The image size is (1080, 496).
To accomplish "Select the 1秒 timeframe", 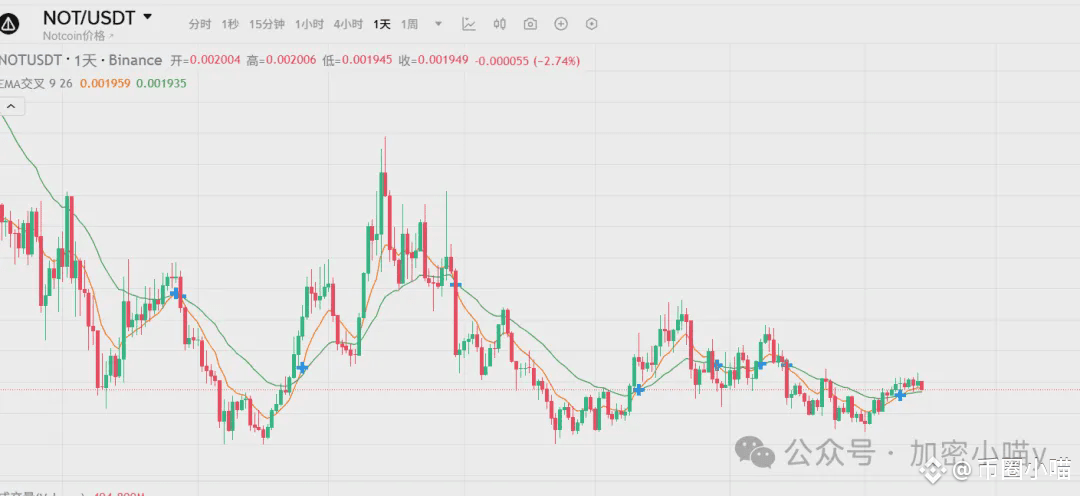I will 230,24.
